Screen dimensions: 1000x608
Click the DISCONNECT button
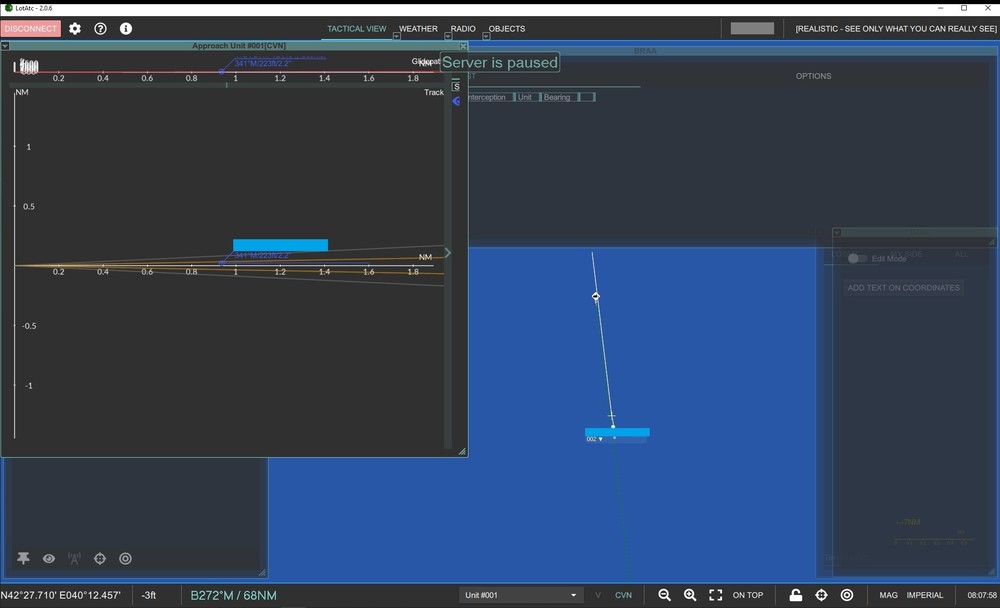tap(31, 29)
